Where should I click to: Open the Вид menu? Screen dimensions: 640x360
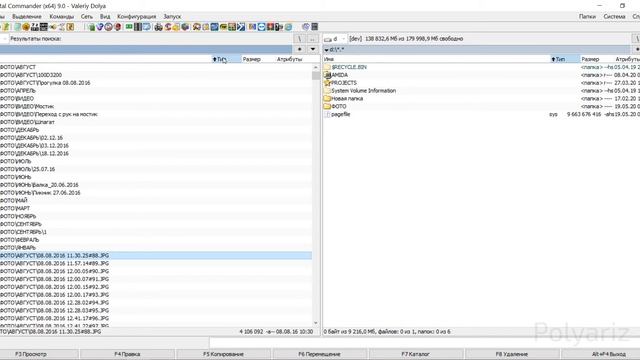coord(105,16)
